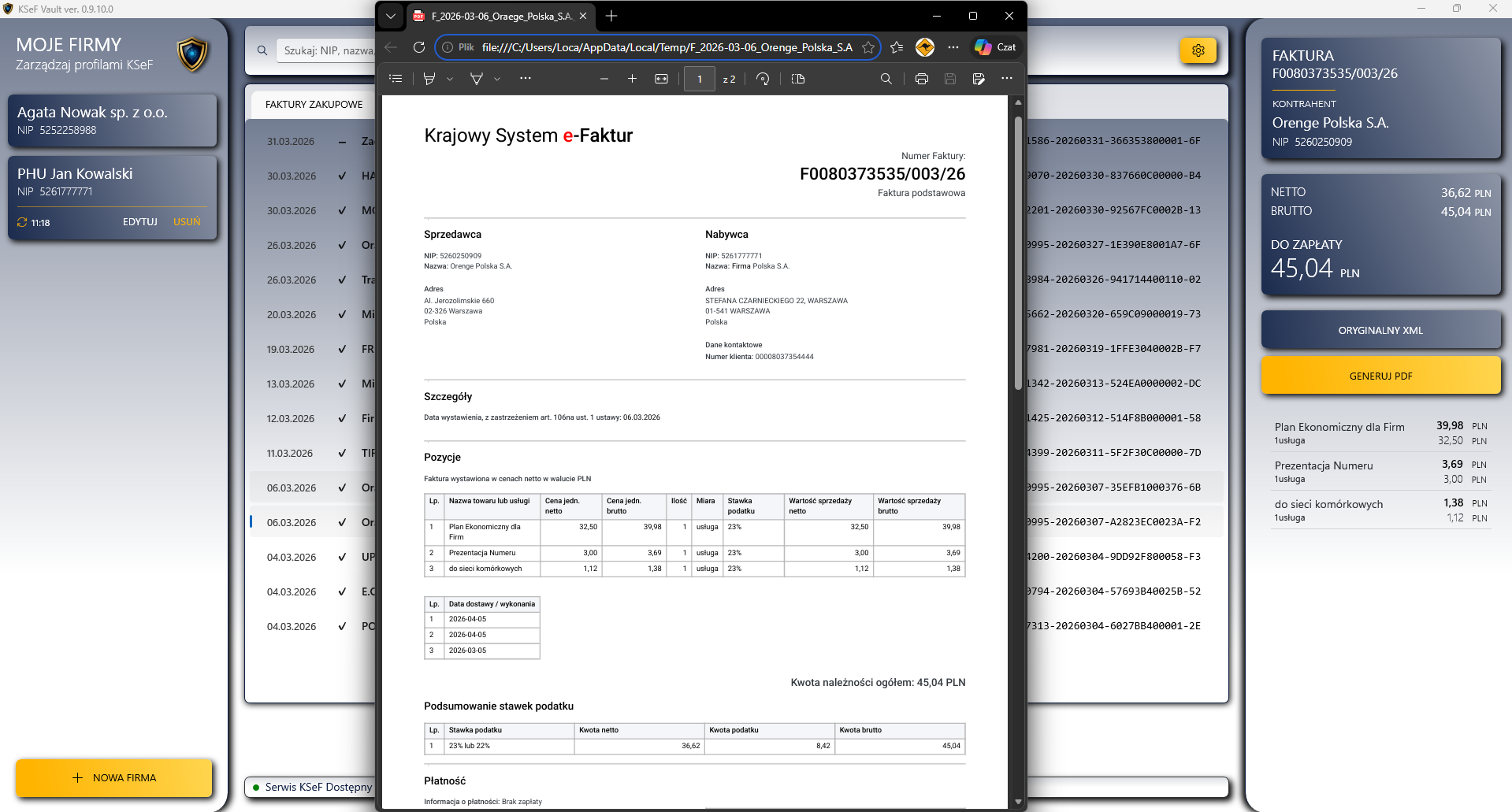Click 'Serwis KSeF Dostępny' status text

pos(318,787)
